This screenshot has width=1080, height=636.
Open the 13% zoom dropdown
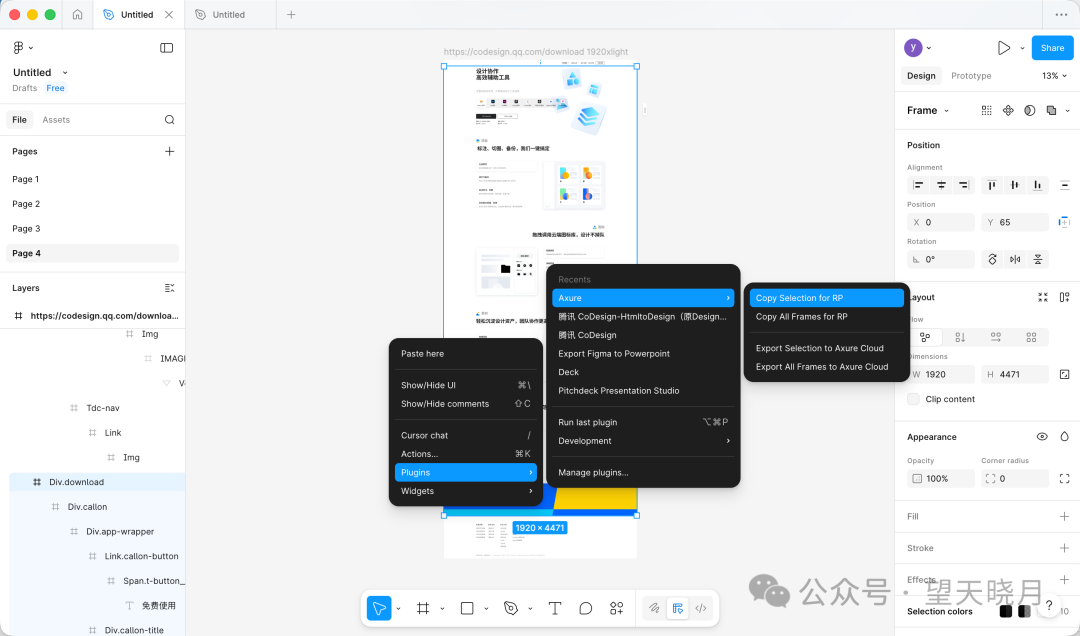(x=1055, y=76)
